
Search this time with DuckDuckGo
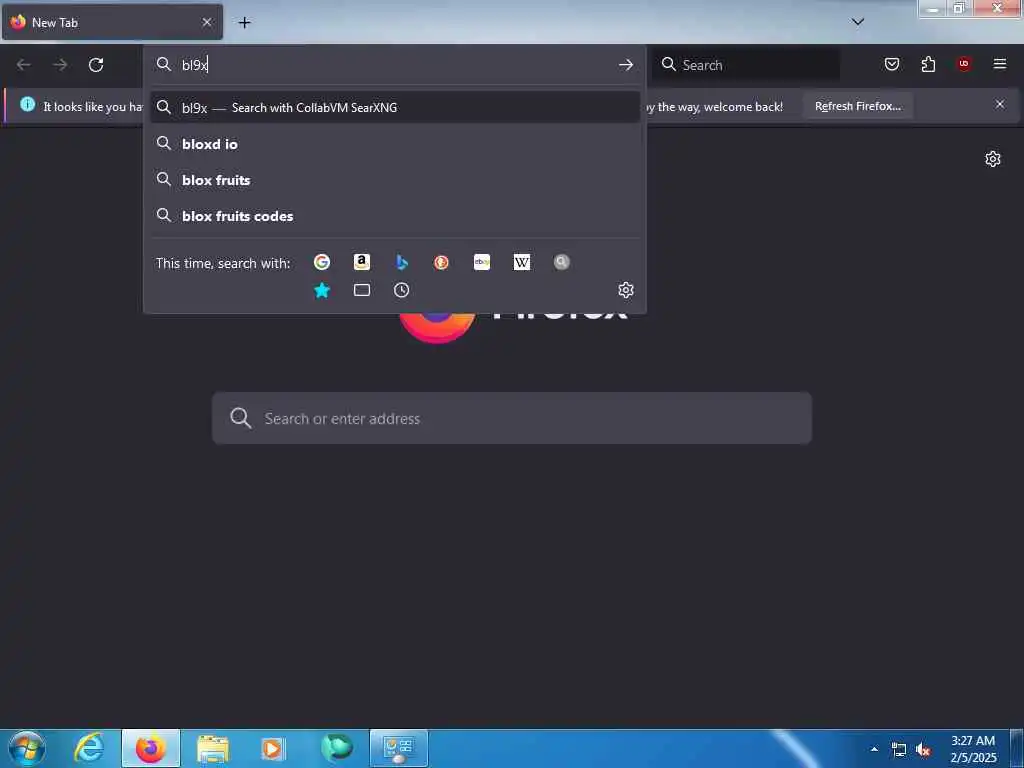tap(441, 262)
